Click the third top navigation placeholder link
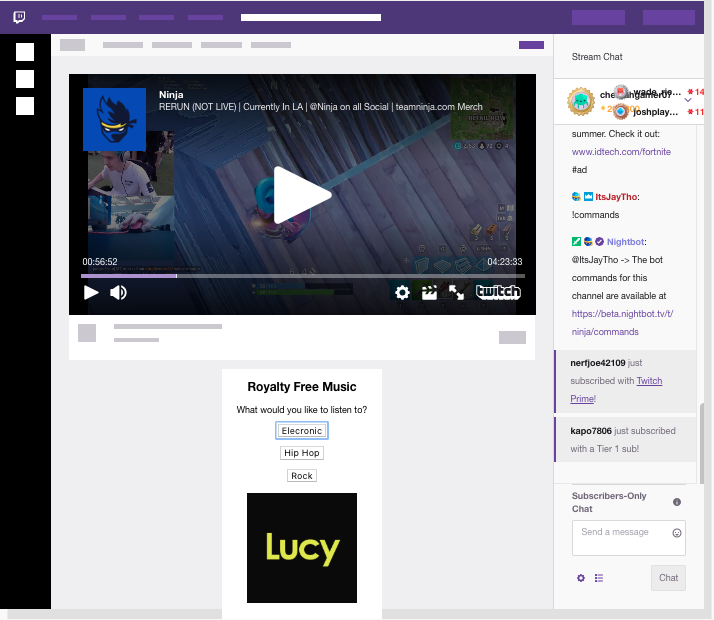The width and height of the screenshot is (714, 620). point(156,17)
